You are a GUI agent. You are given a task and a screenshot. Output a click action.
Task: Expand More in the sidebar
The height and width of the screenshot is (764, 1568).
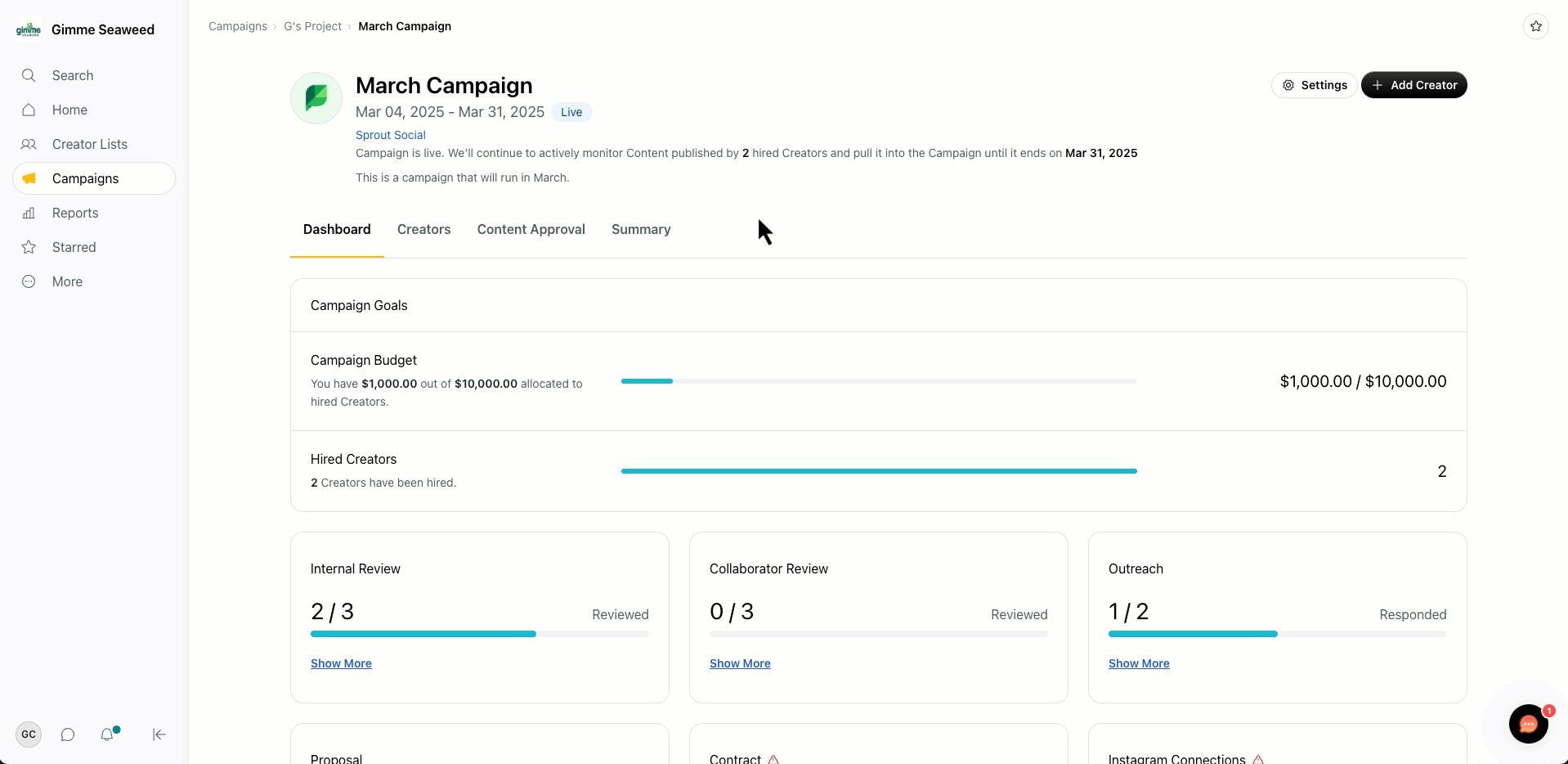point(94,281)
